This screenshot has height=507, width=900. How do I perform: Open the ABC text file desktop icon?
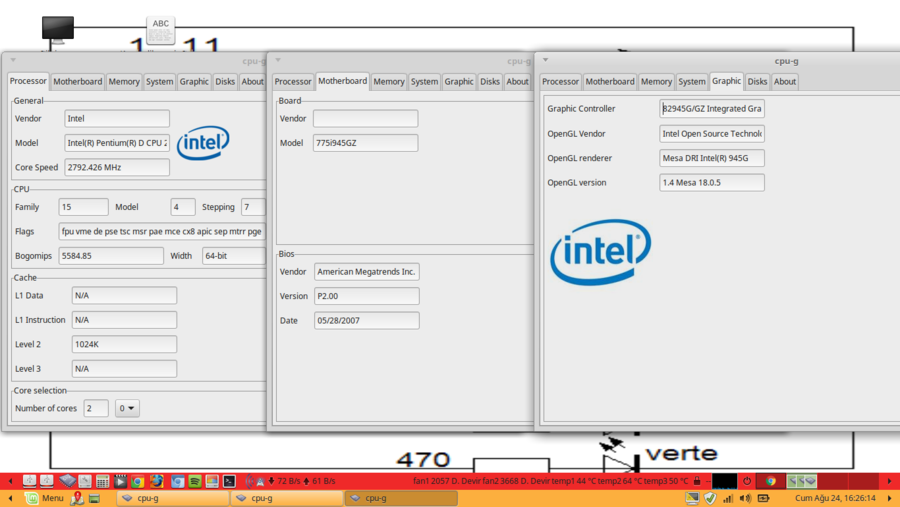(160, 30)
